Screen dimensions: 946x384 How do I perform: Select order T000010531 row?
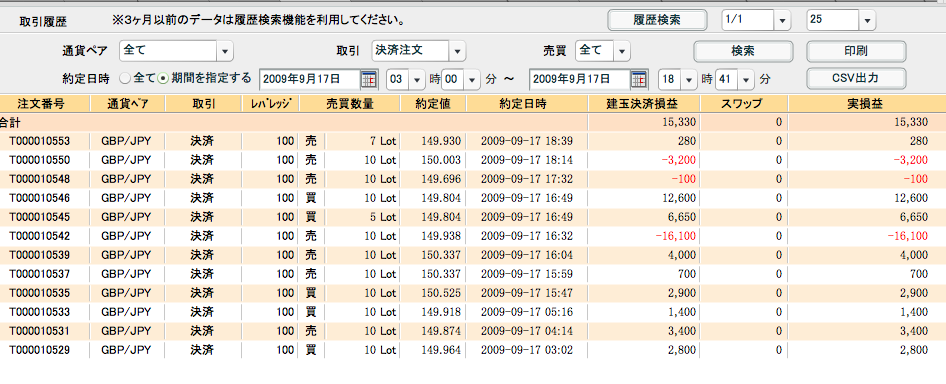[x=473, y=331]
